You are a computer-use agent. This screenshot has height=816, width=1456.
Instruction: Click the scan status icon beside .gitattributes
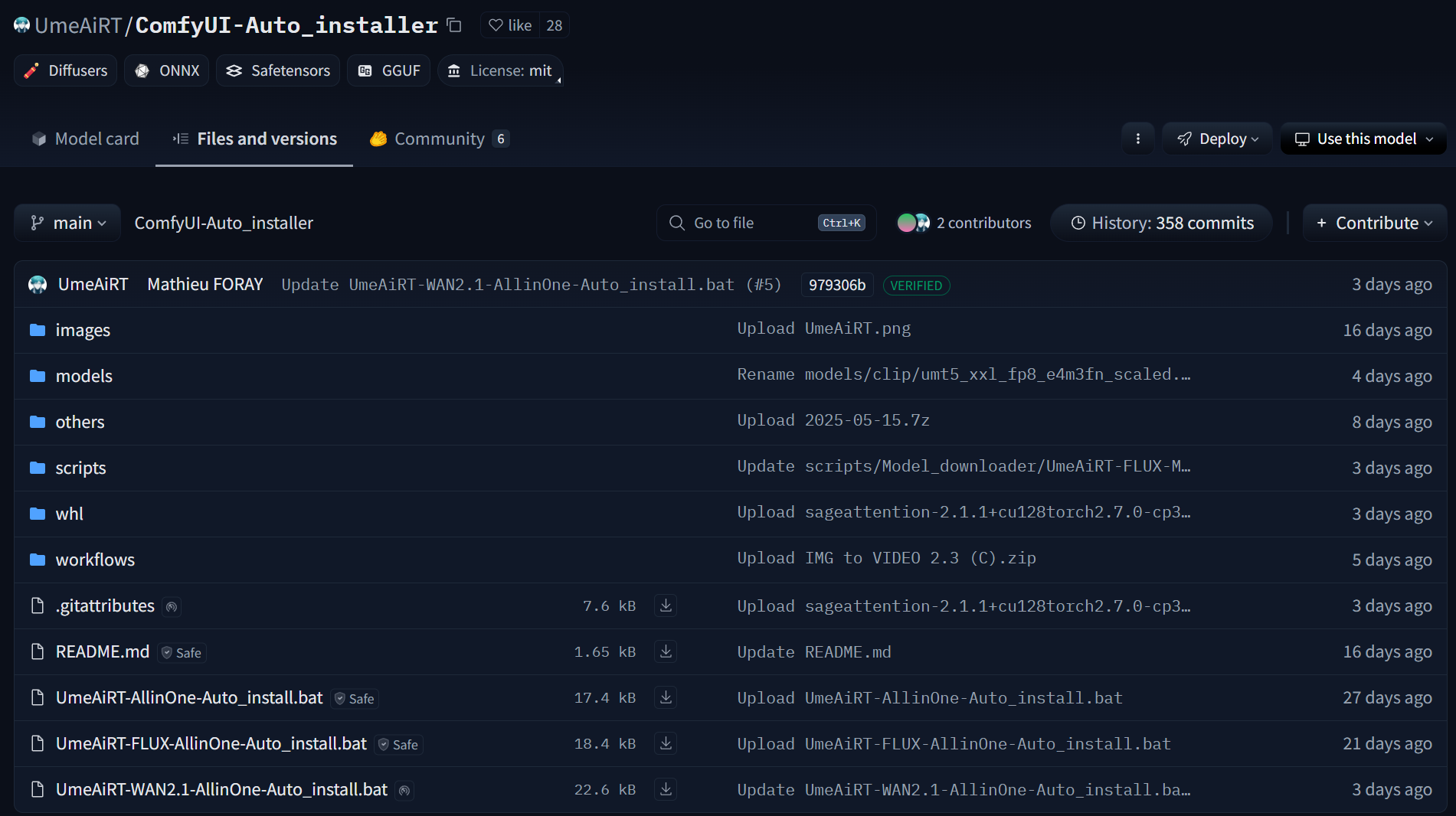[x=172, y=606]
